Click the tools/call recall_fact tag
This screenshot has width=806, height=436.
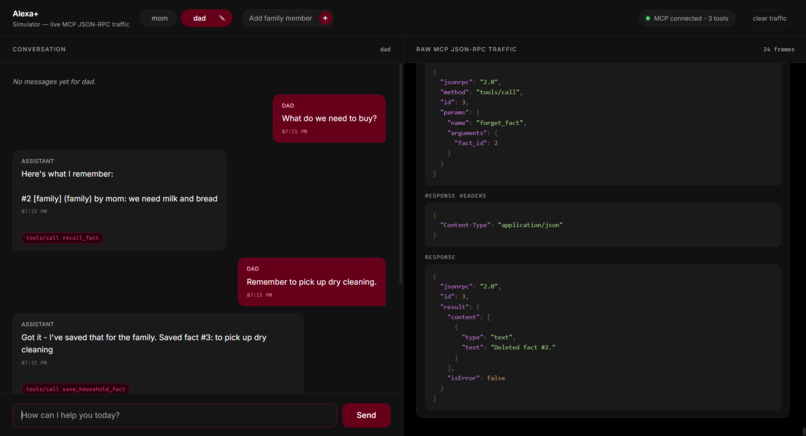point(62,238)
